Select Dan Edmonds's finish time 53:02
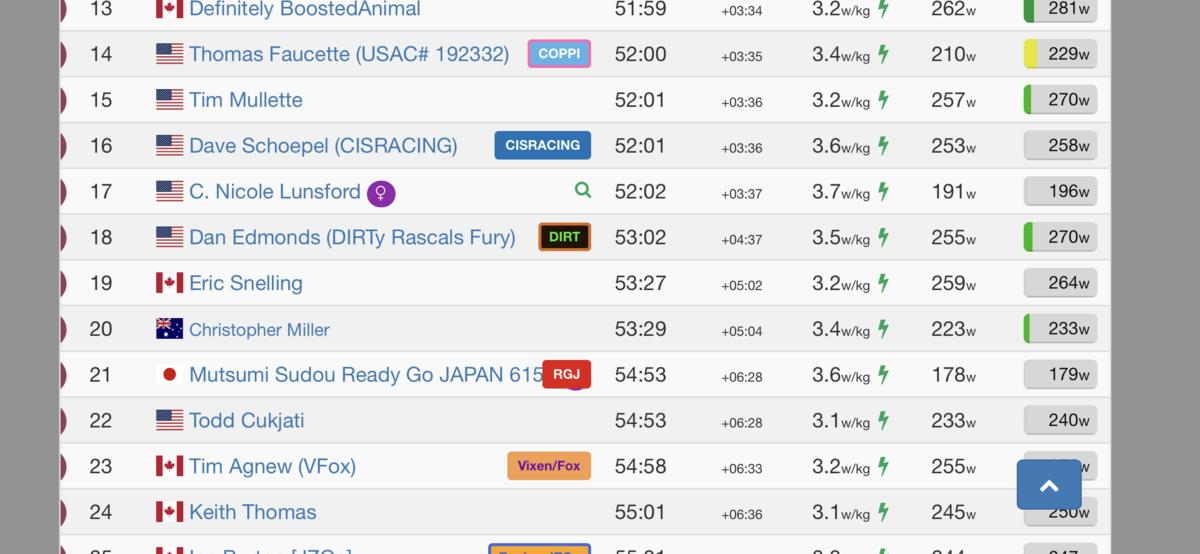 [x=640, y=237]
